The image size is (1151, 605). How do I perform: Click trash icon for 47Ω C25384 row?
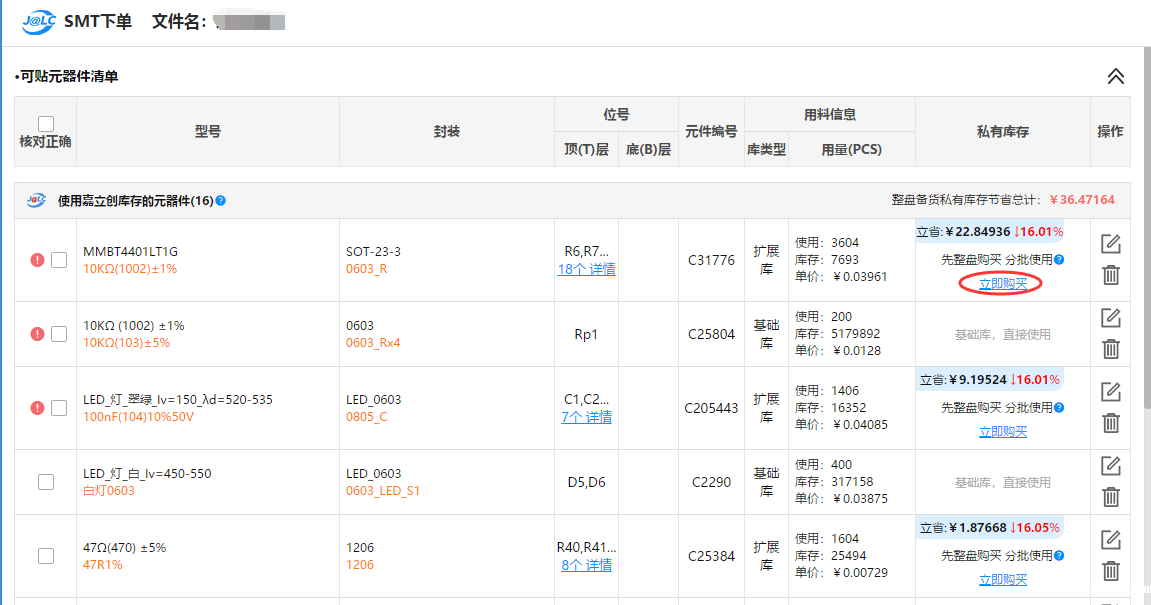(1110, 571)
